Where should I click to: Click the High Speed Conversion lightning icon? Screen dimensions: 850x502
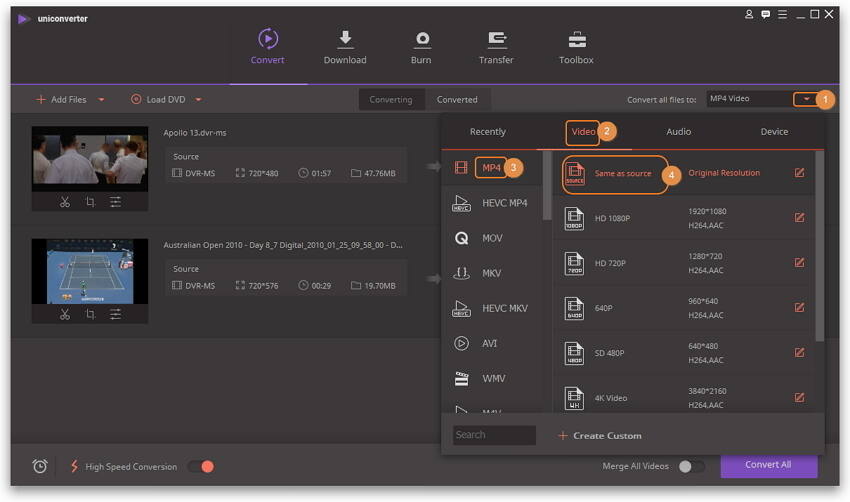click(74, 466)
